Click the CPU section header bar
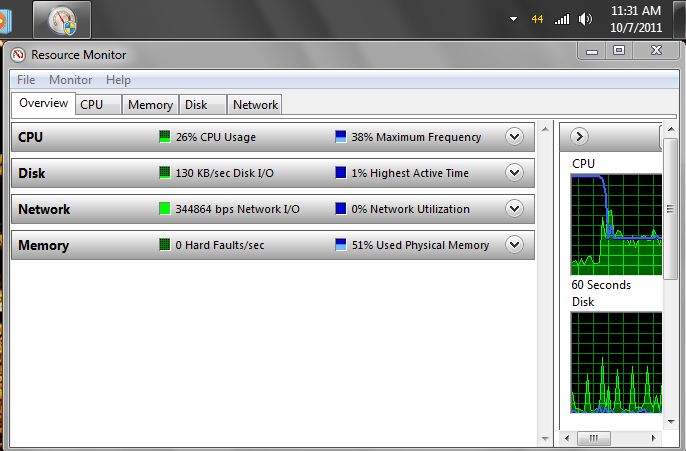The image size is (686, 451). click(273, 137)
